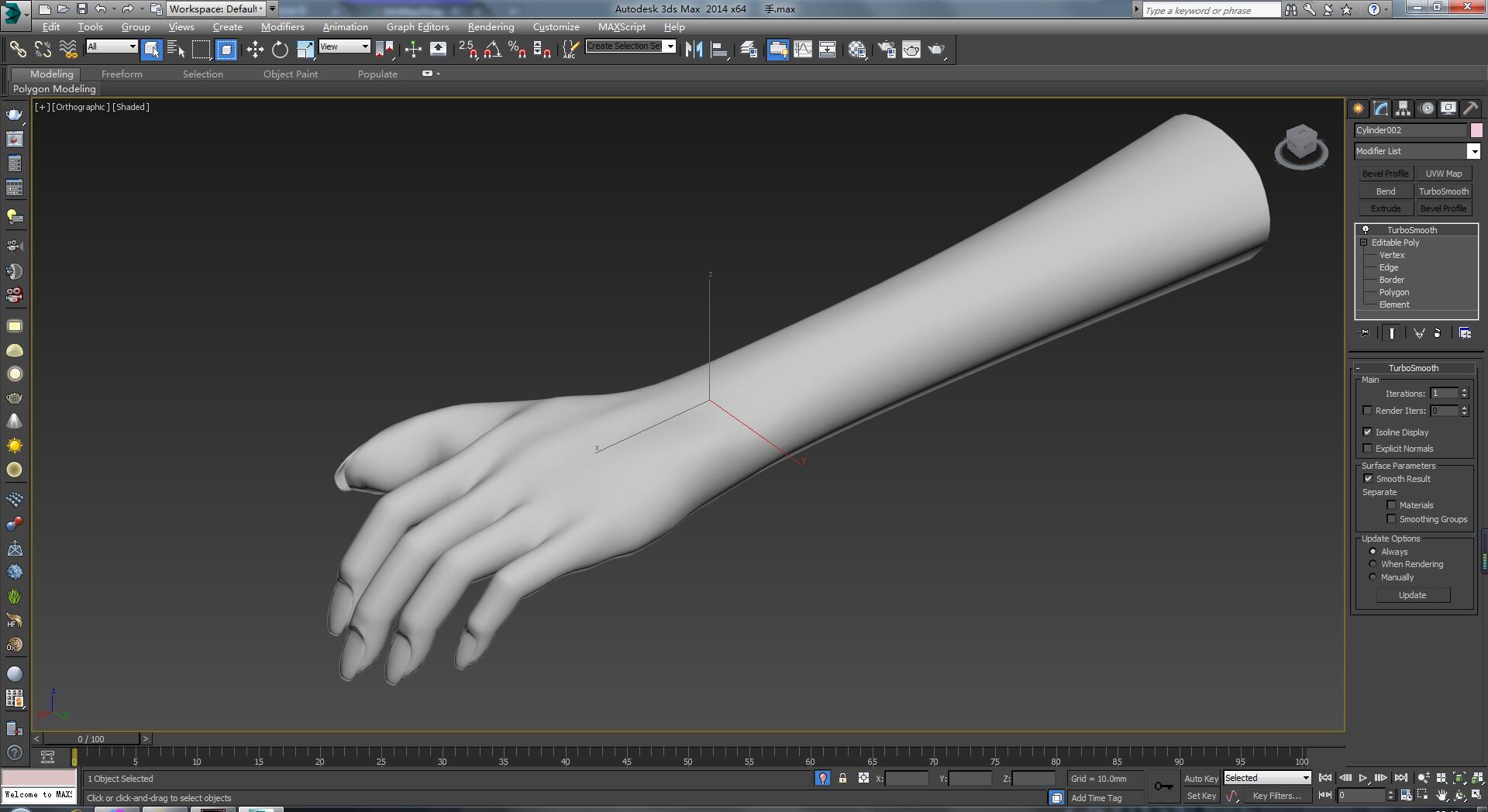1488x812 pixels.
Task: Open the Rendering menu
Action: [491, 26]
